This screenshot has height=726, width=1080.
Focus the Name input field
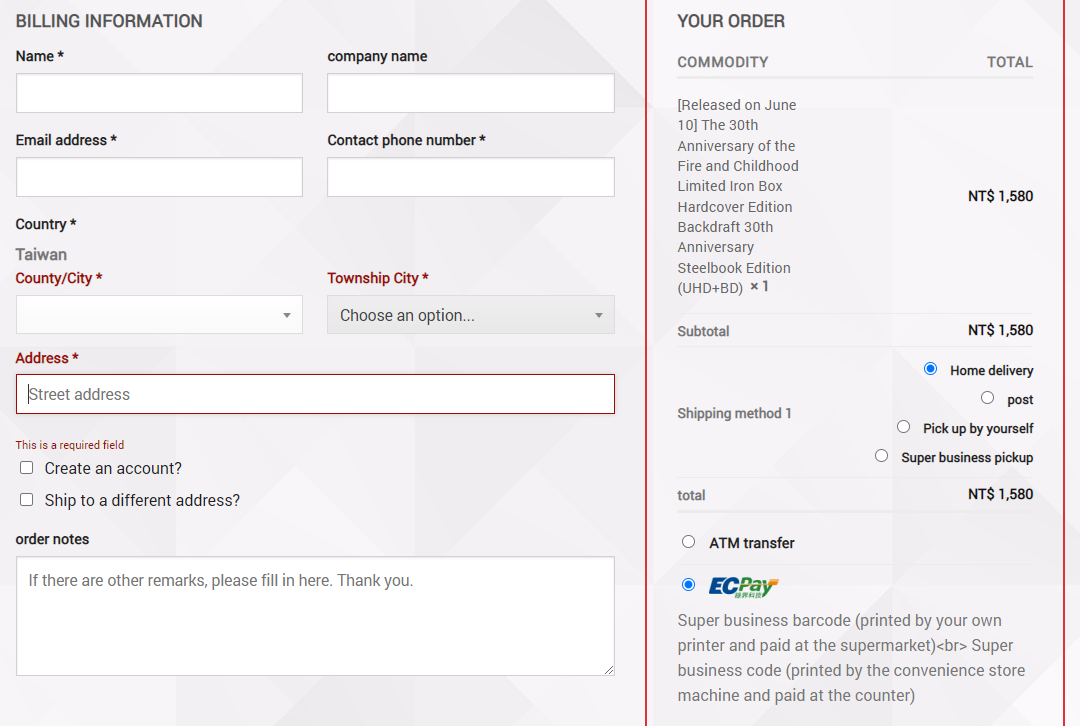point(159,93)
